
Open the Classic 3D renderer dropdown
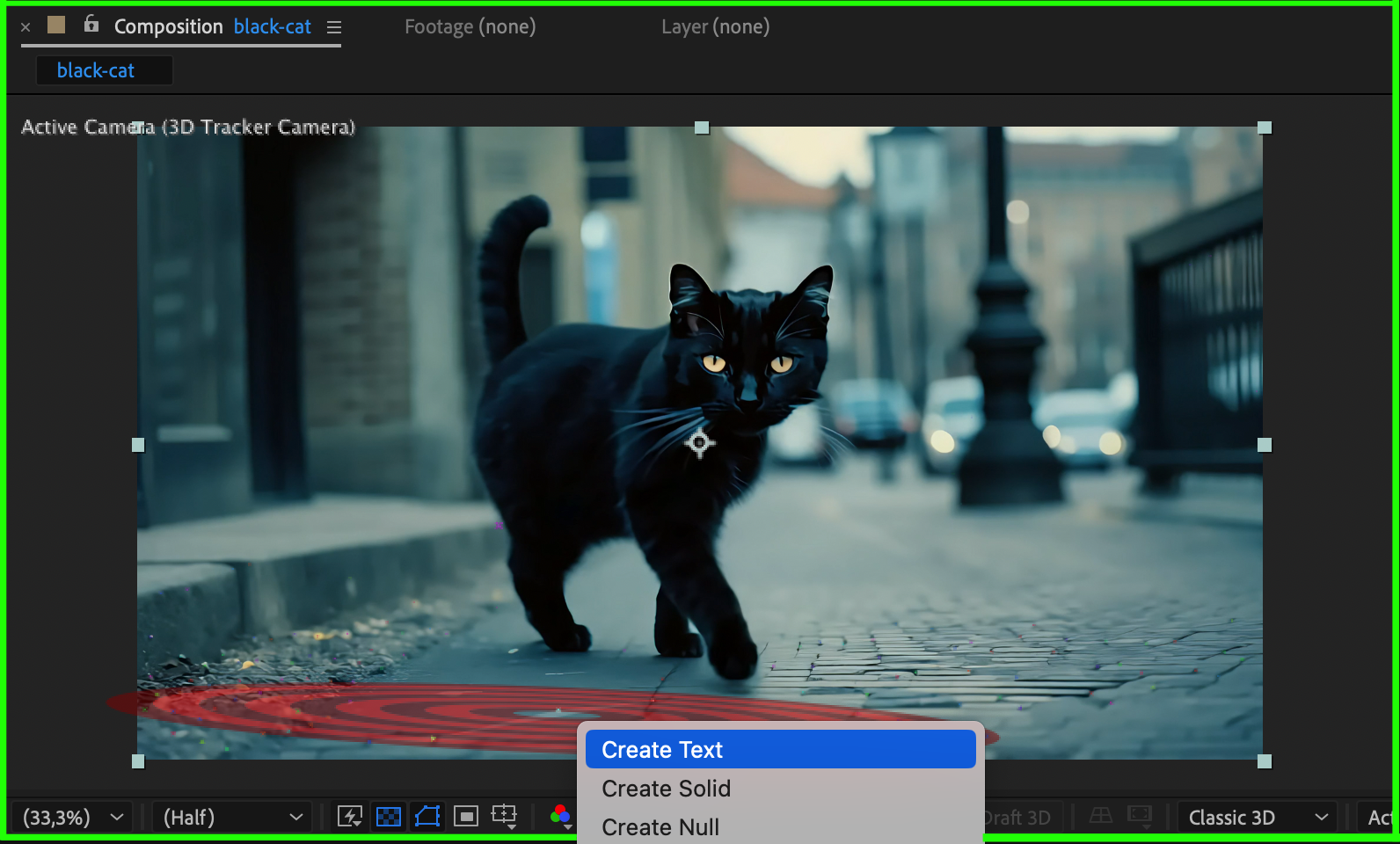[x=1258, y=818]
